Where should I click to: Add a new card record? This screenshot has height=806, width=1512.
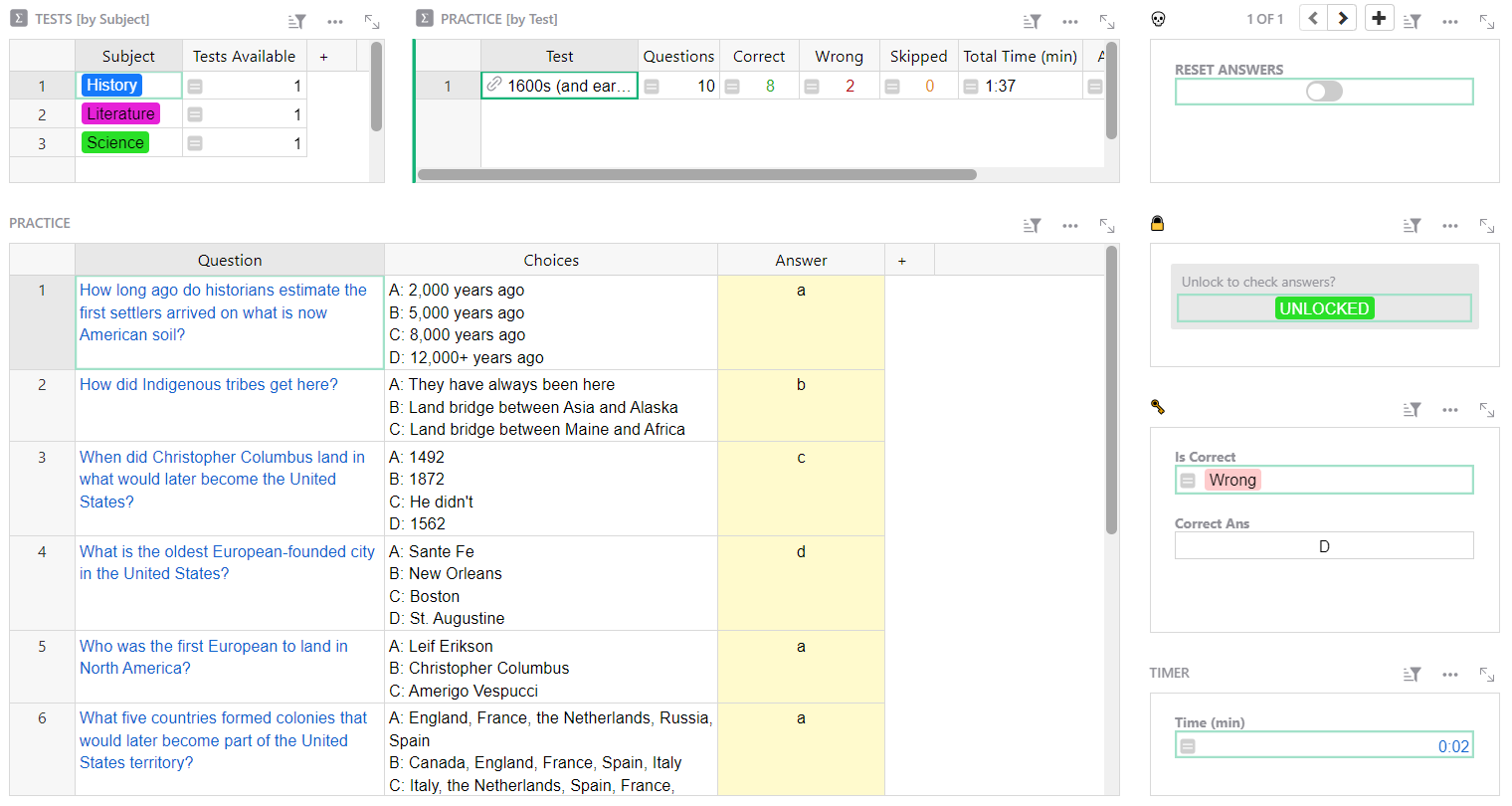[x=1379, y=18]
